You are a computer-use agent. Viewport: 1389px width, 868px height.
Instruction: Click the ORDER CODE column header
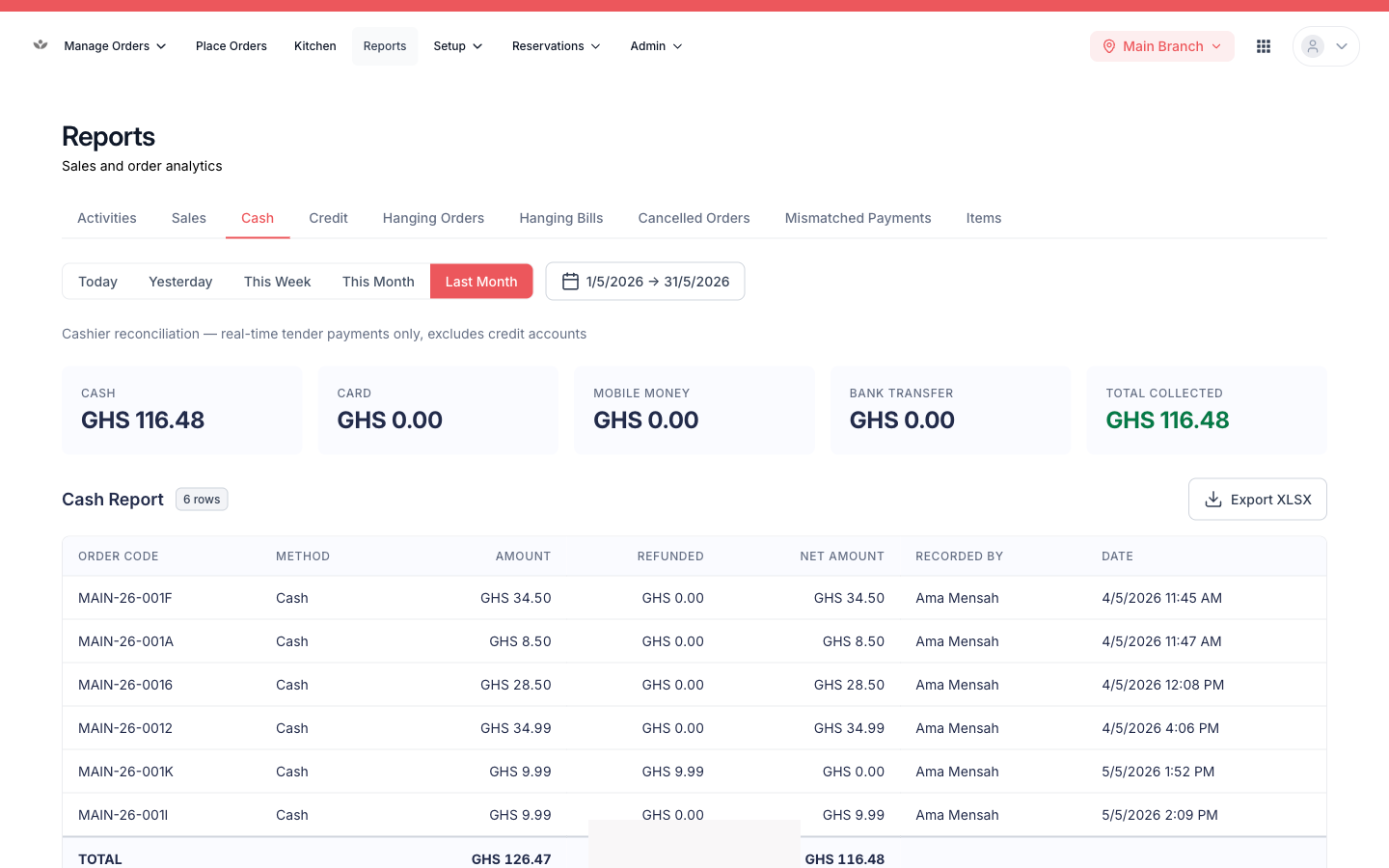coord(119,556)
